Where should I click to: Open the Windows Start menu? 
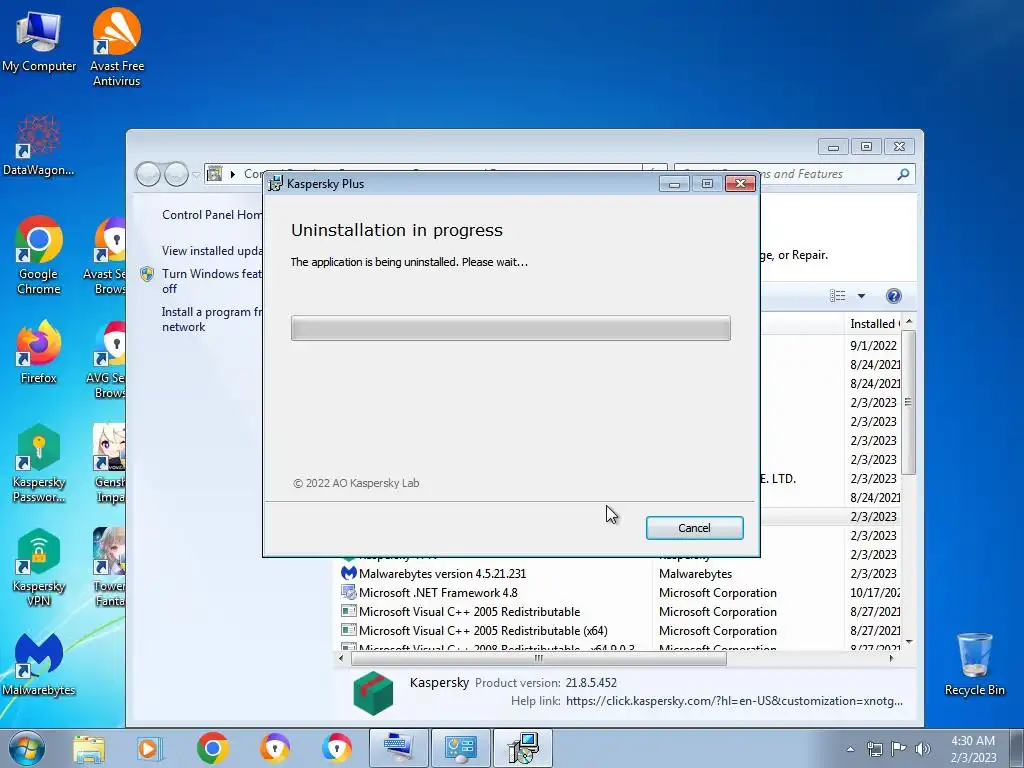26,748
